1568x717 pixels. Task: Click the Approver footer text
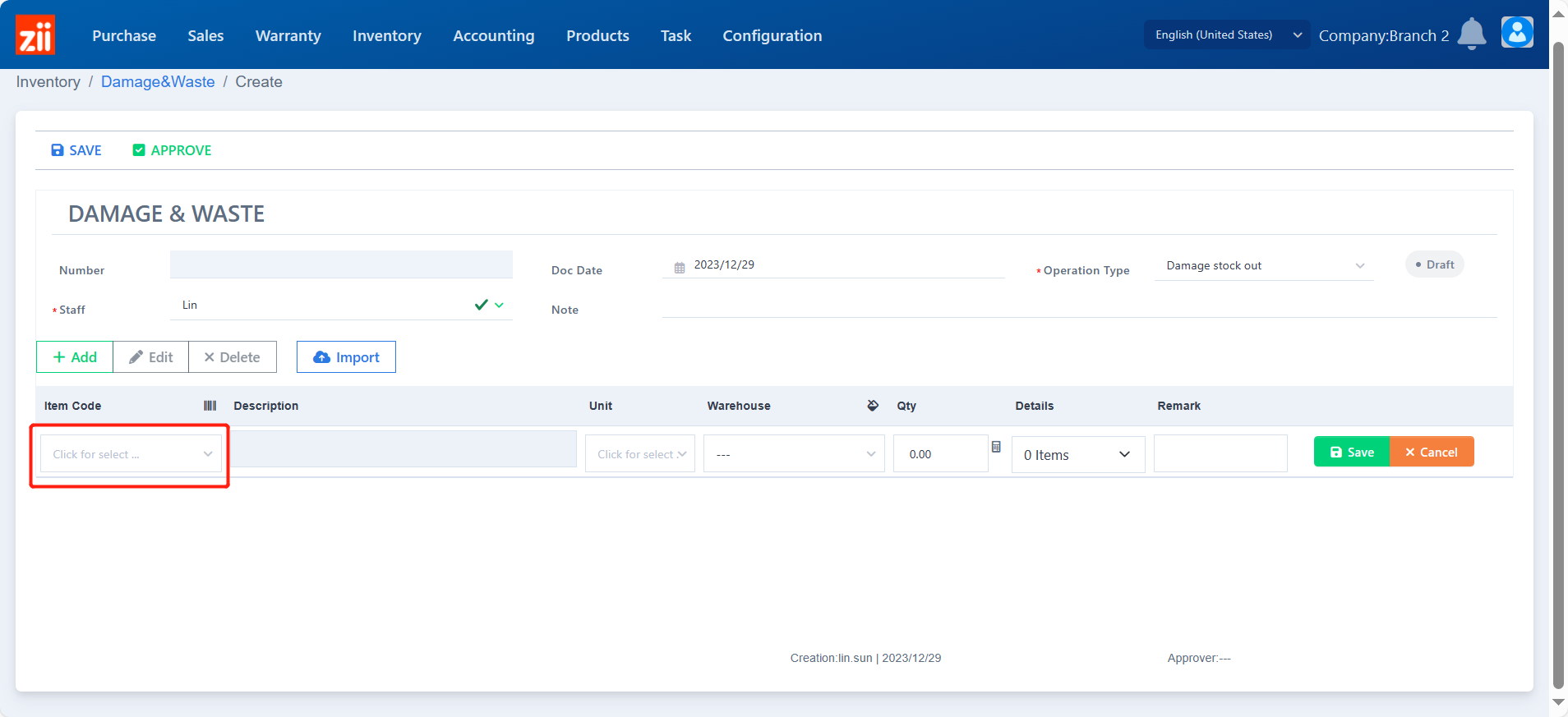pyautogui.click(x=1199, y=658)
